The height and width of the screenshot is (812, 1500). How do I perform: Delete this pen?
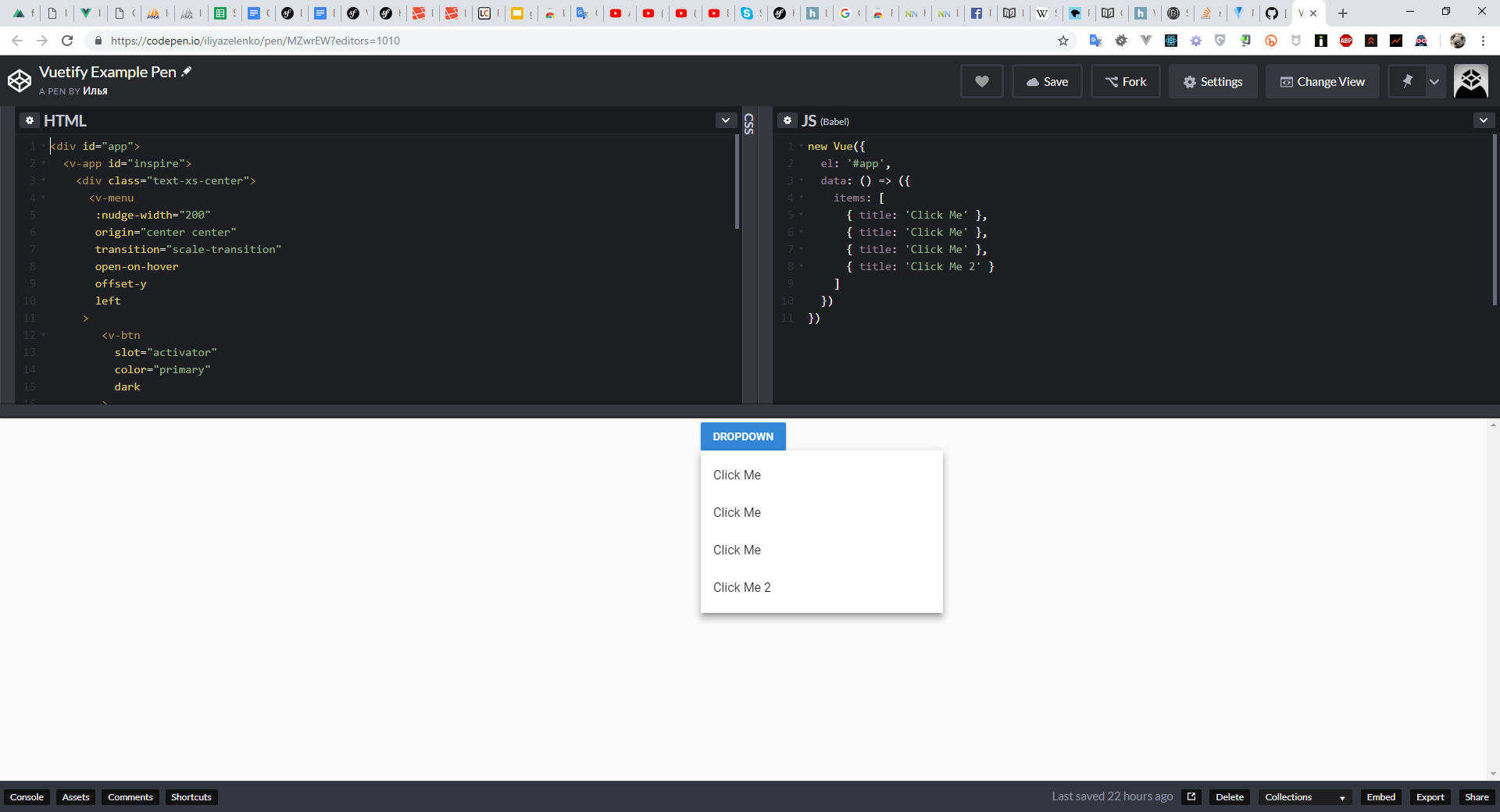[x=1230, y=797]
